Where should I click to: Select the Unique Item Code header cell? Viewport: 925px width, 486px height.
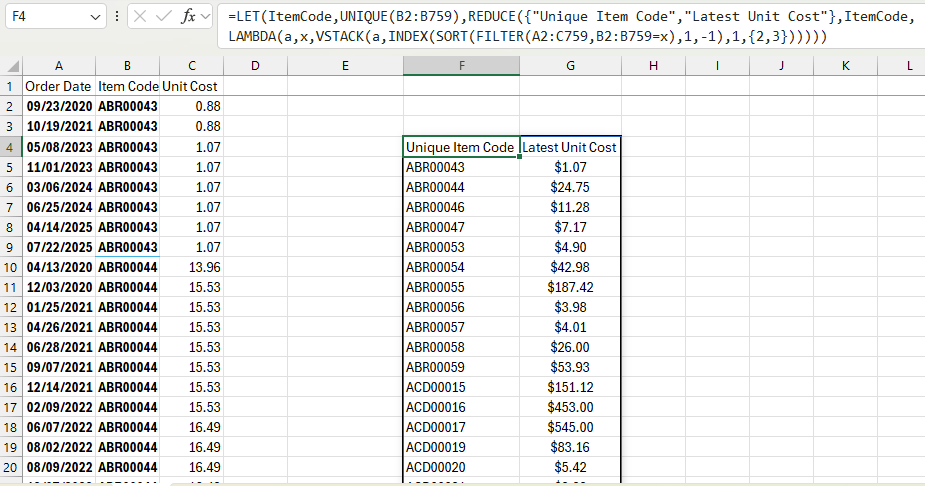(x=461, y=147)
